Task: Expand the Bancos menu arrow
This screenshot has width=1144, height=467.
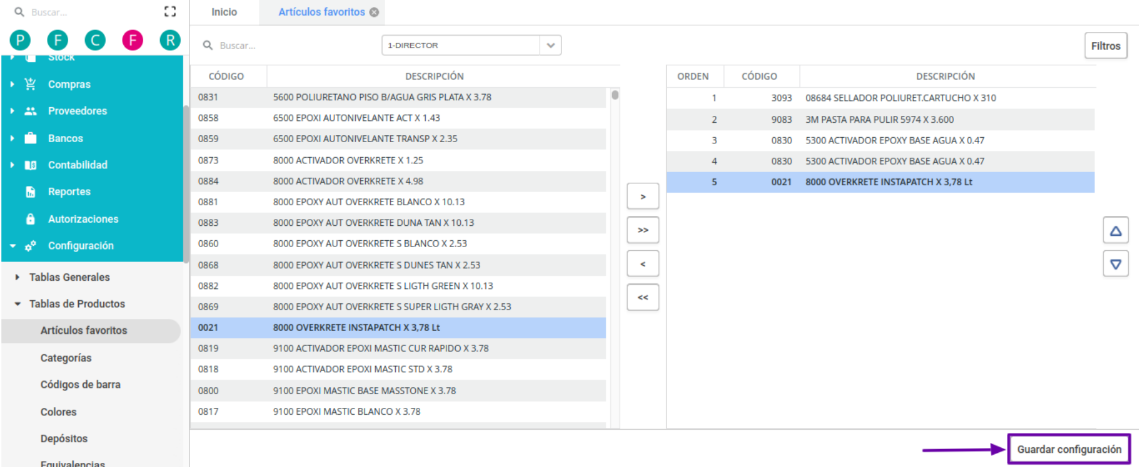Action: (x=12, y=138)
